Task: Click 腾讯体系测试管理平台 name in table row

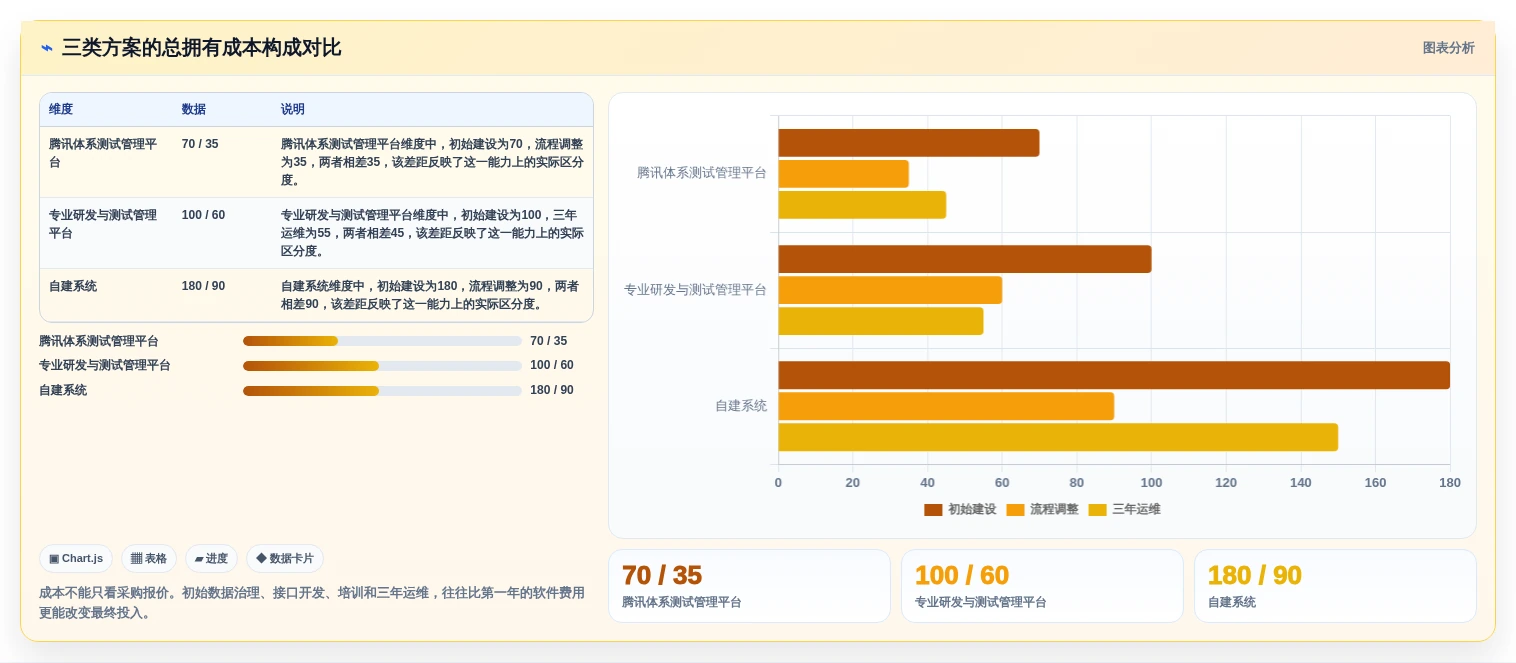Action: (103, 153)
